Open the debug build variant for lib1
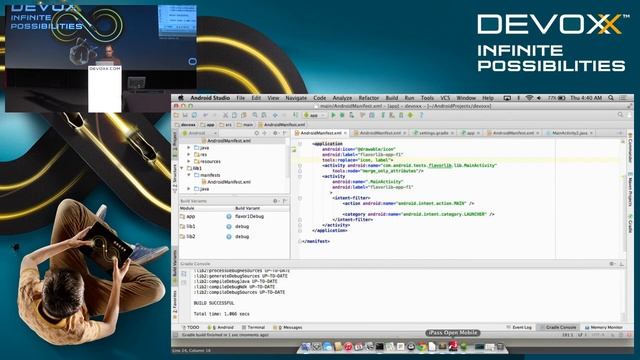Viewport: 640px width, 360px height. [x=242, y=226]
